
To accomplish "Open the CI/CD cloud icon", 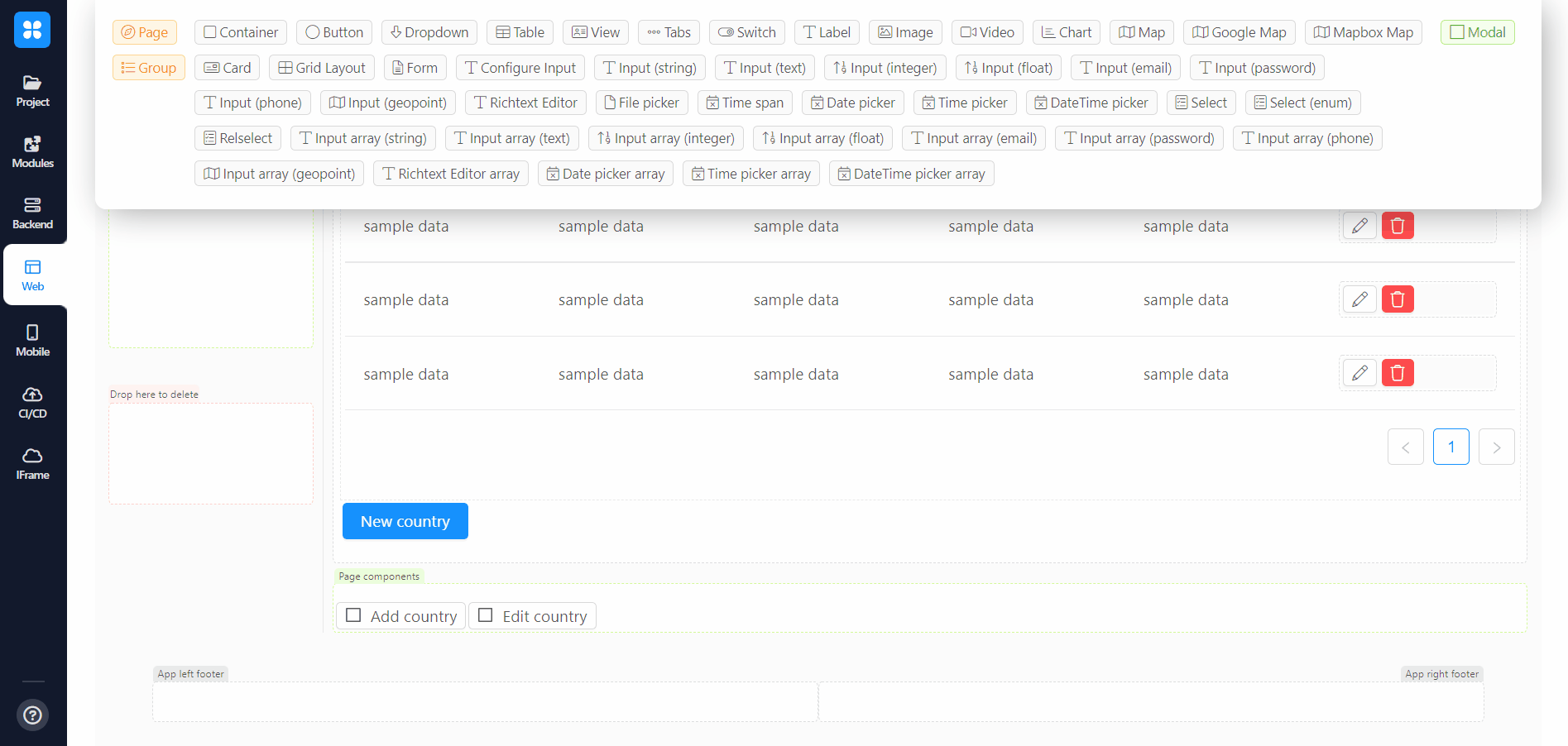I will click(x=32, y=402).
